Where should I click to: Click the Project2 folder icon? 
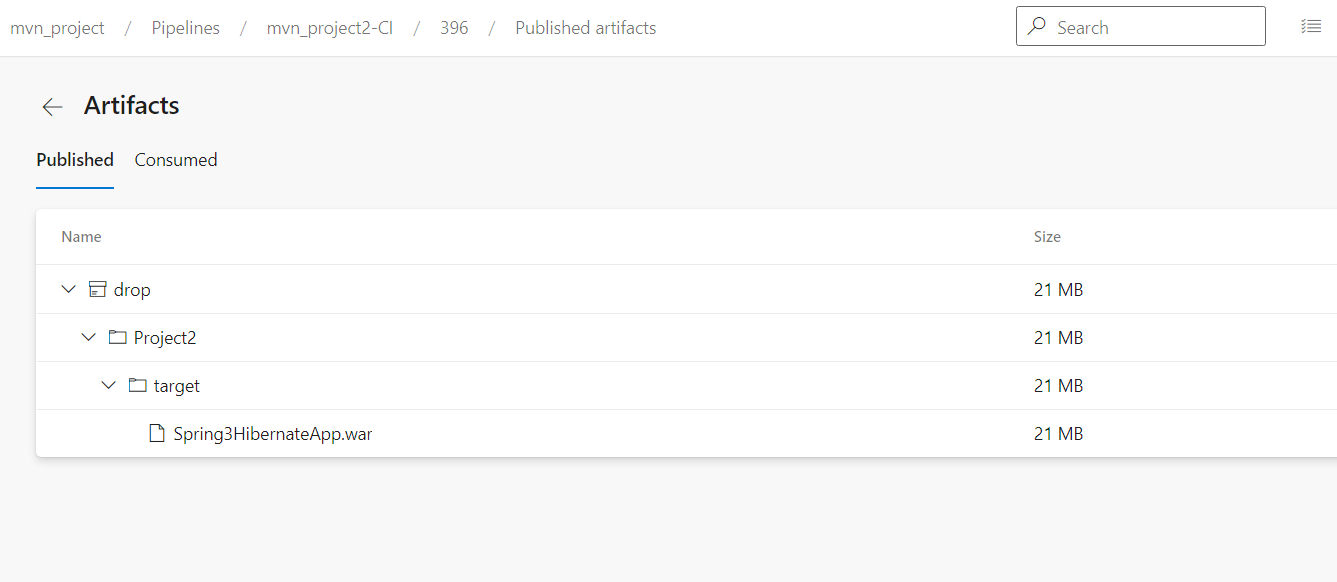pyautogui.click(x=117, y=338)
